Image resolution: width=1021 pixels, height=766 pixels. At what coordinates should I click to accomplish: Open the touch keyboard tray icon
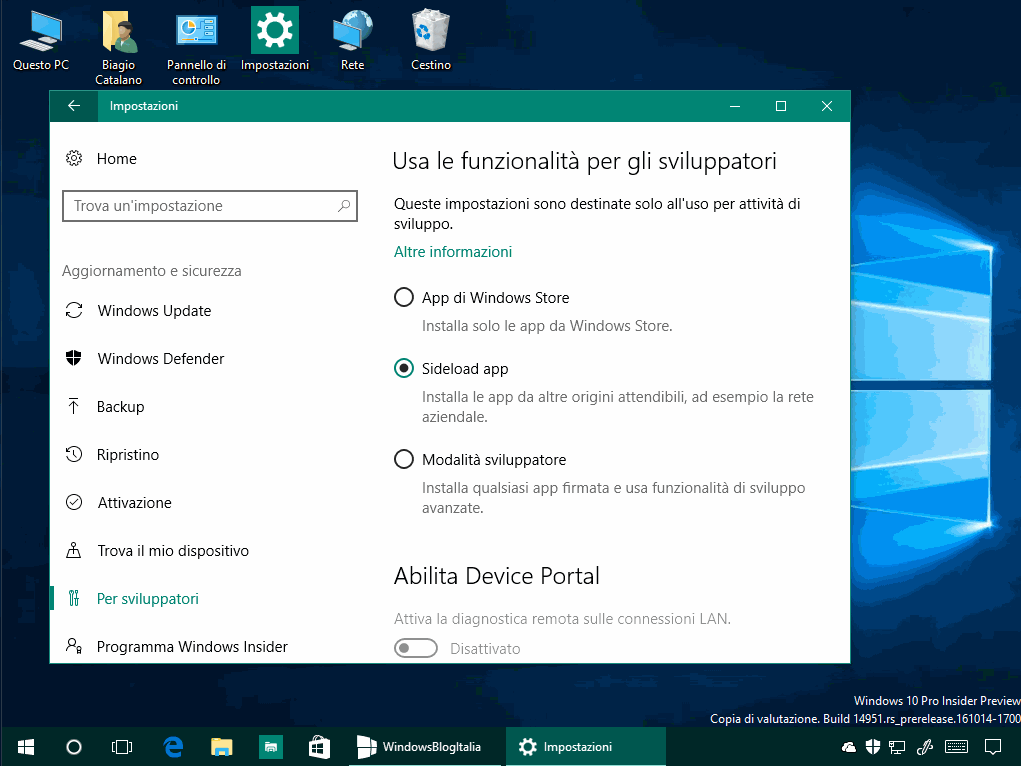(957, 746)
